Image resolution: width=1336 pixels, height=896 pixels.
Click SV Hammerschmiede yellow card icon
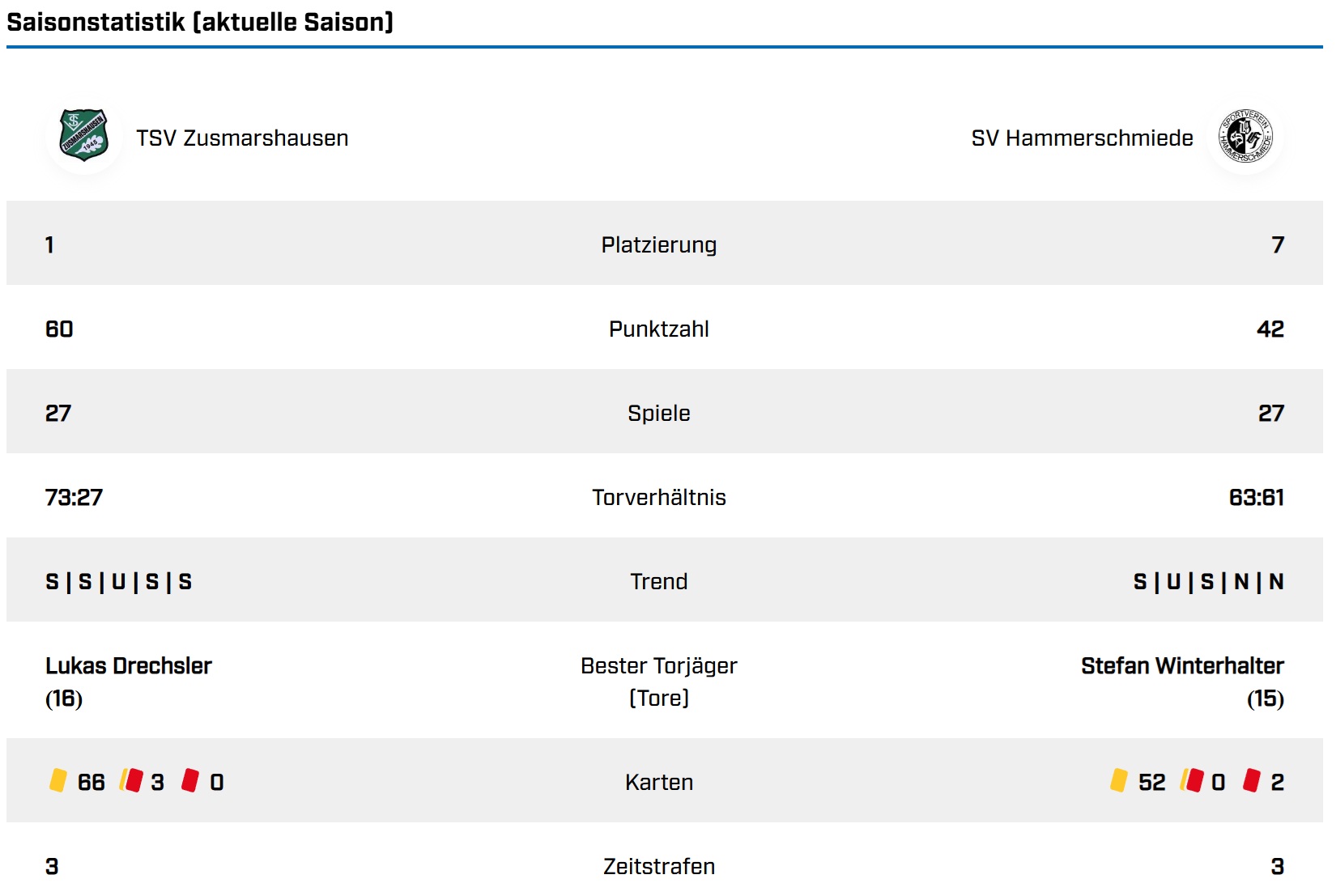[1118, 780]
